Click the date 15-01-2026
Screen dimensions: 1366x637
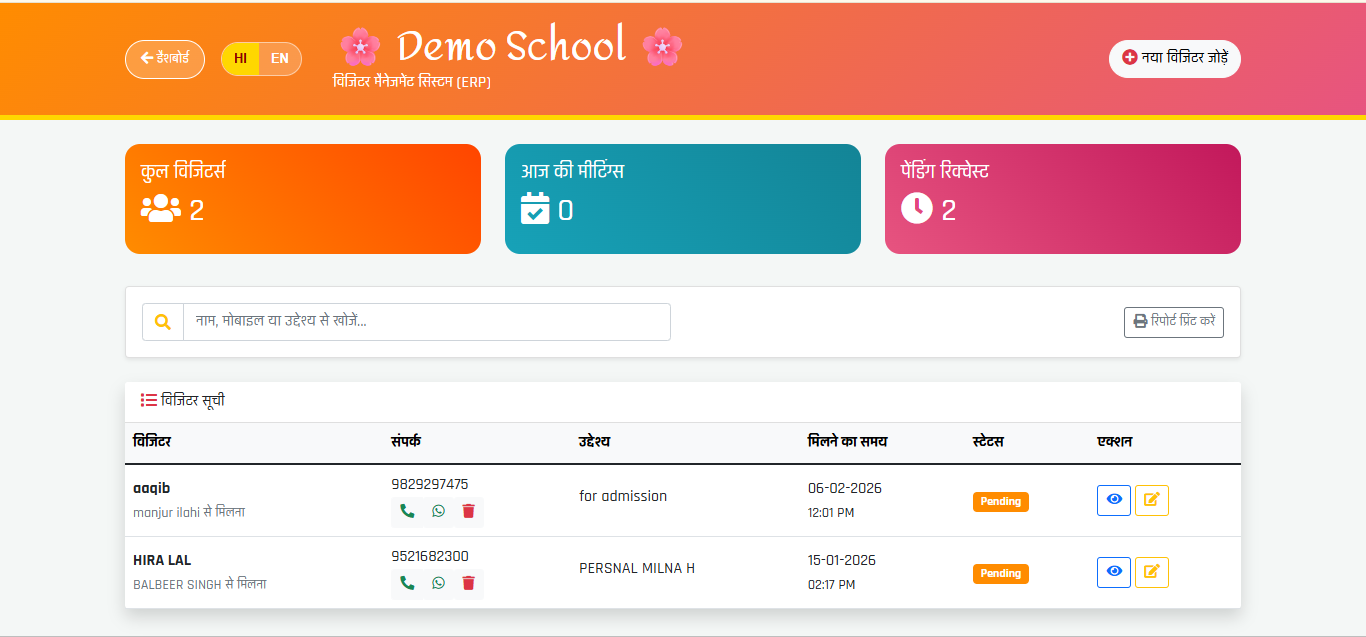842,560
